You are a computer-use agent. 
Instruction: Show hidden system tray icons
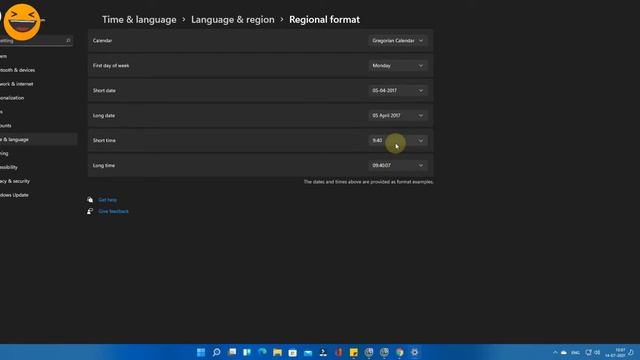pyautogui.click(x=555, y=352)
